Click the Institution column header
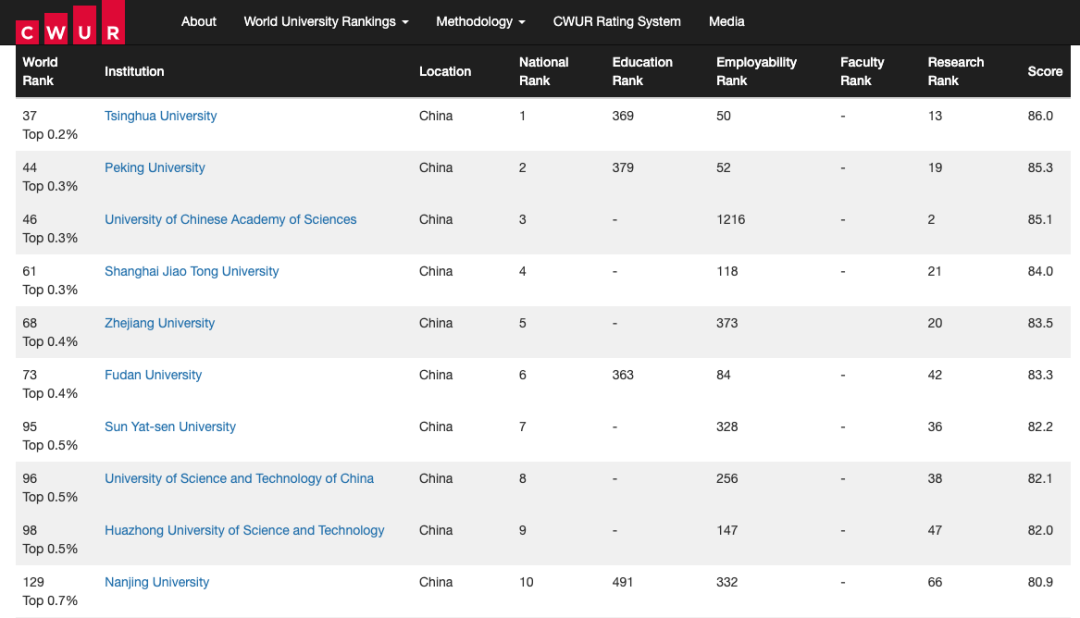1080x618 pixels. tap(134, 71)
